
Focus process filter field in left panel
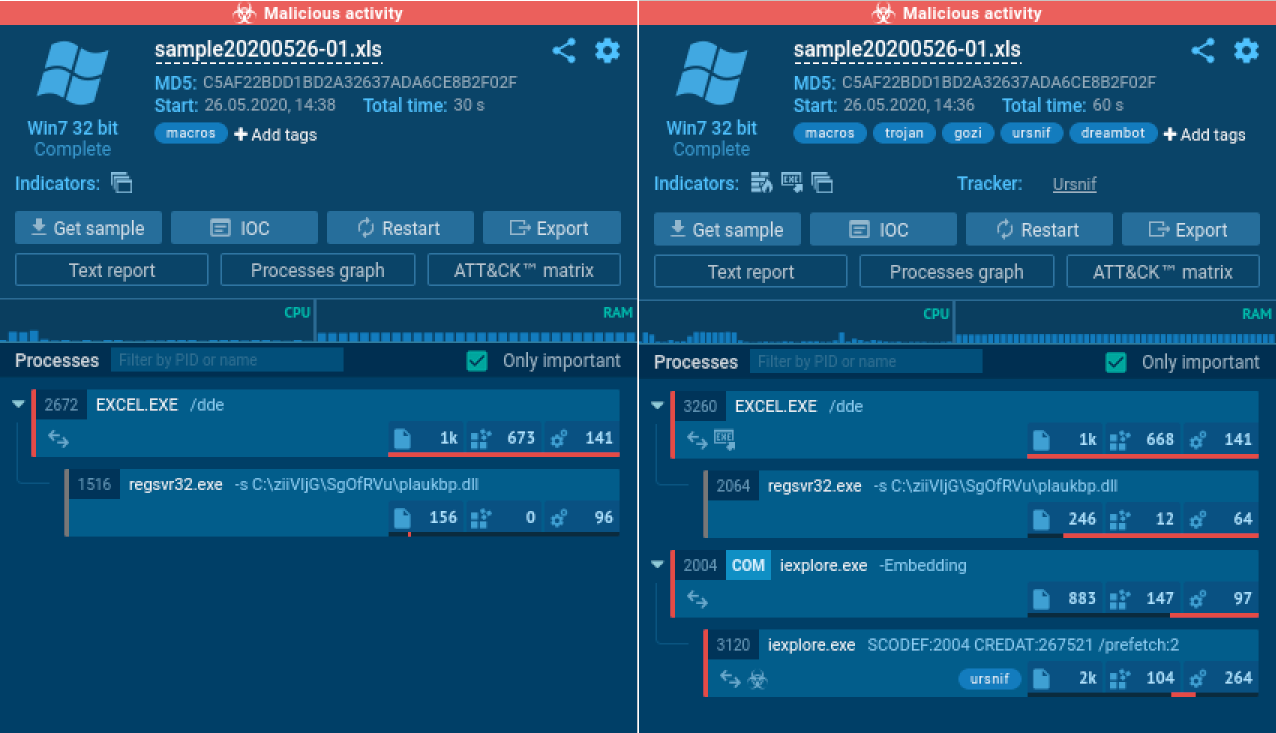point(227,360)
